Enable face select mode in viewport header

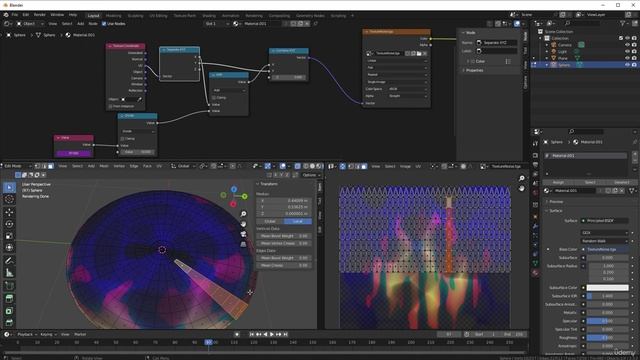click(51, 166)
